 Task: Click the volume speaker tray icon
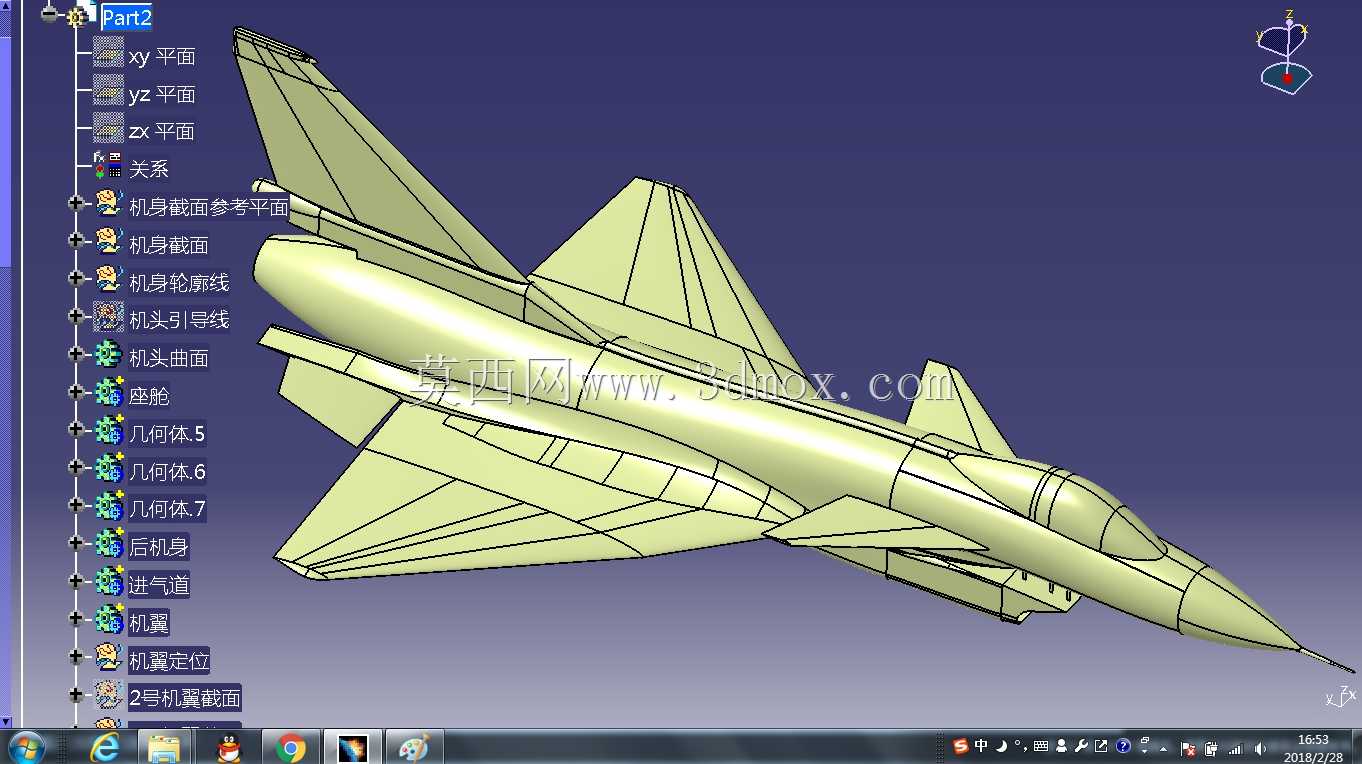pos(1260,748)
